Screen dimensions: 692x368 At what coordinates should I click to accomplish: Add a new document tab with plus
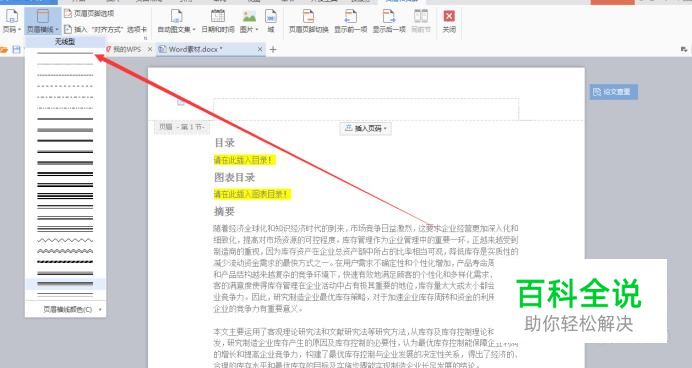(273, 49)
